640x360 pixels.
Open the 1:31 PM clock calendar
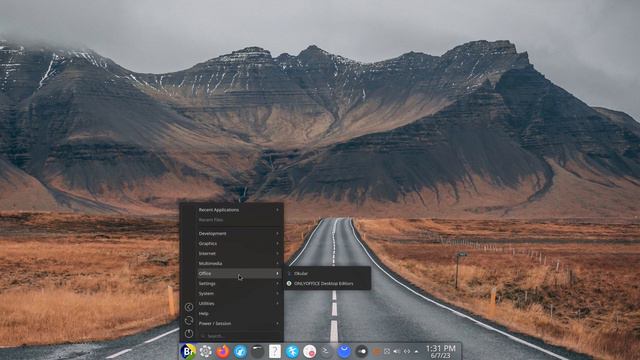(x=441, y=351)
